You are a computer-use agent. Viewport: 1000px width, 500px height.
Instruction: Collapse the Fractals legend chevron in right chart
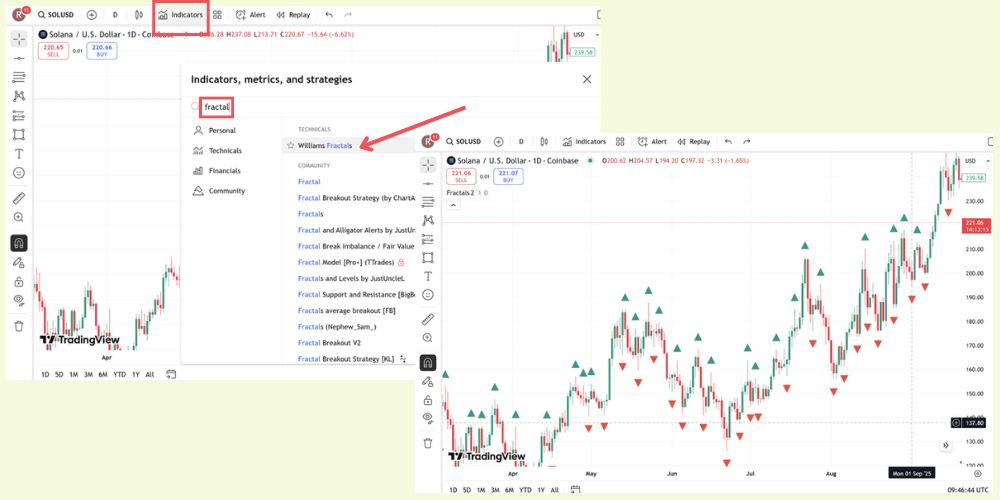(x=453, y=205)
